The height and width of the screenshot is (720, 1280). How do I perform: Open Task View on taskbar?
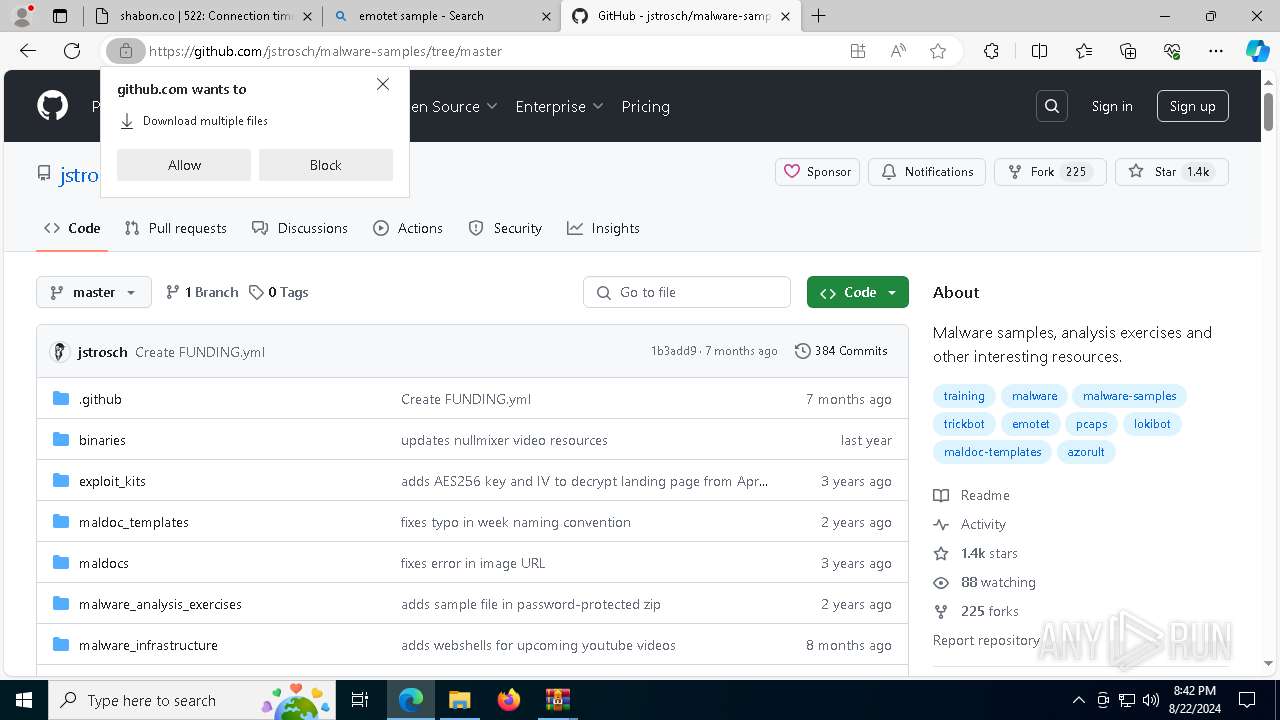point(361,700)
